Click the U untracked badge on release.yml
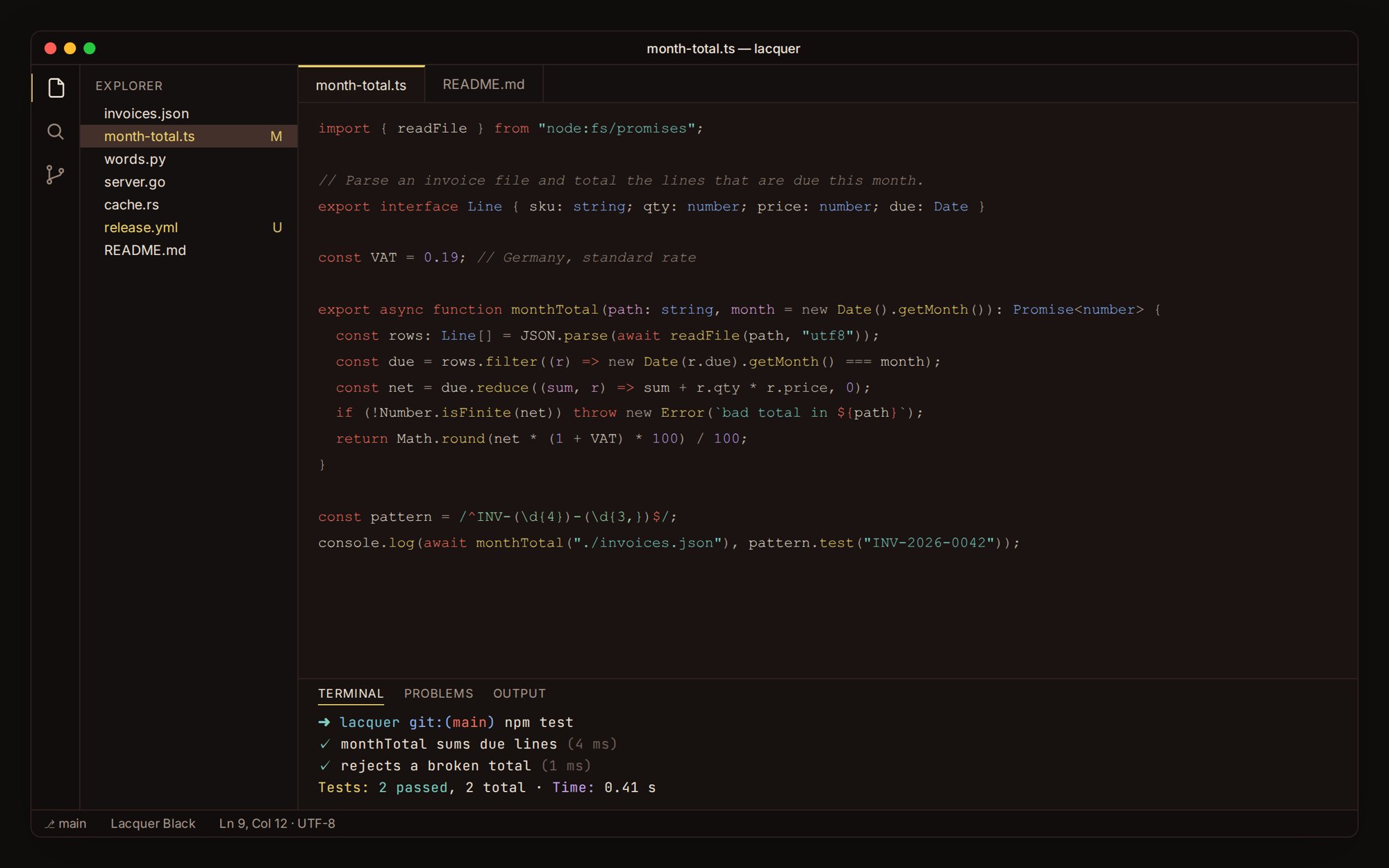Image resolution: width=1389 pixels, height=868 pixels. click(277, 228)
